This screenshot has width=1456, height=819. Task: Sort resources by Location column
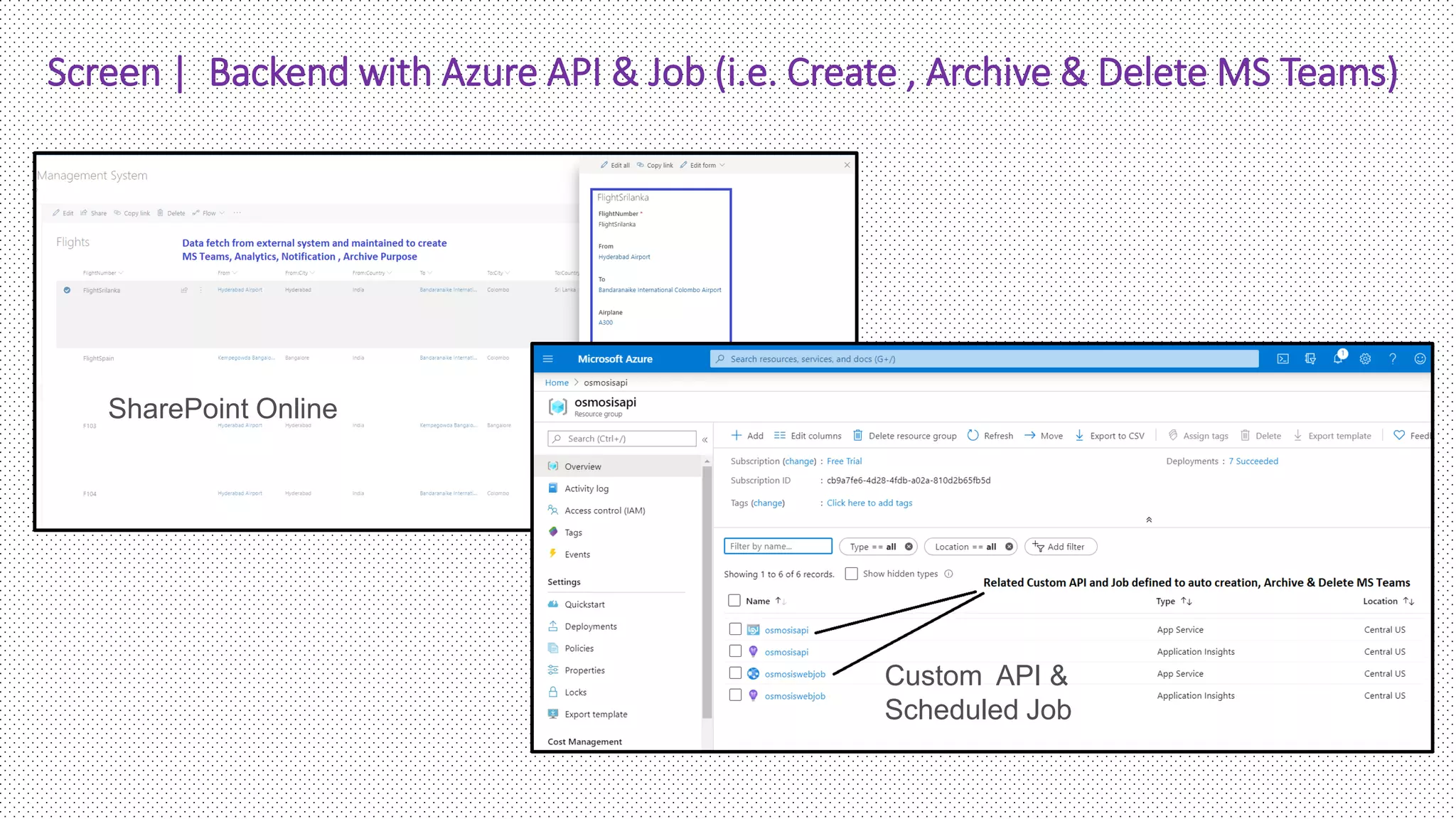(x=1388, y=601)
